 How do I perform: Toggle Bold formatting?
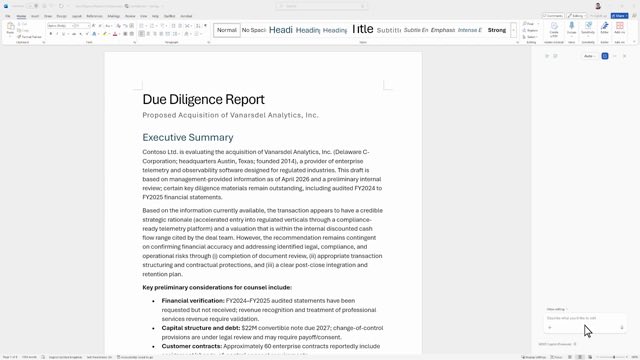click(x=51, y=34)
